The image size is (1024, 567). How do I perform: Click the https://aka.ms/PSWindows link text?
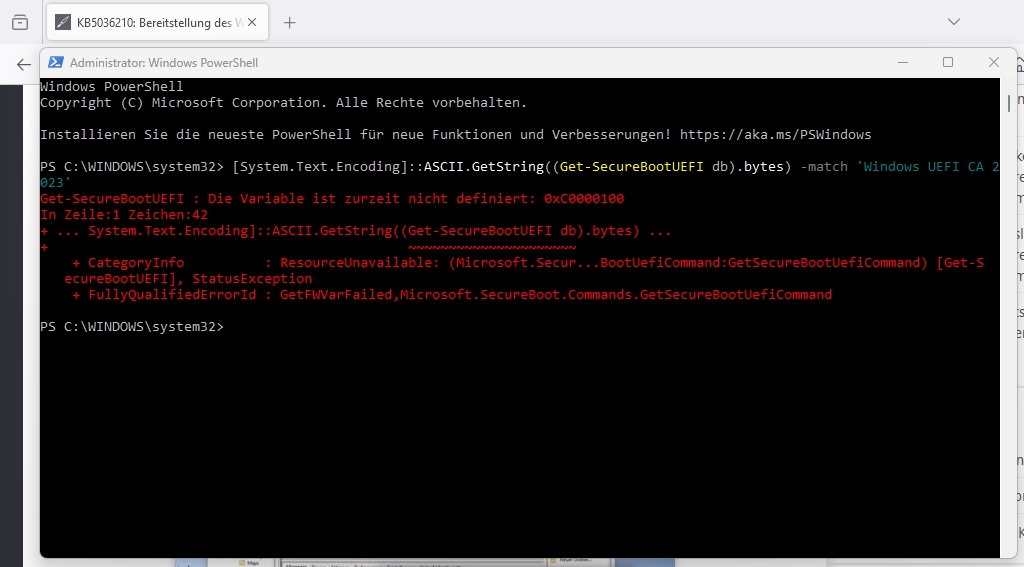click(x=775, y=135)
